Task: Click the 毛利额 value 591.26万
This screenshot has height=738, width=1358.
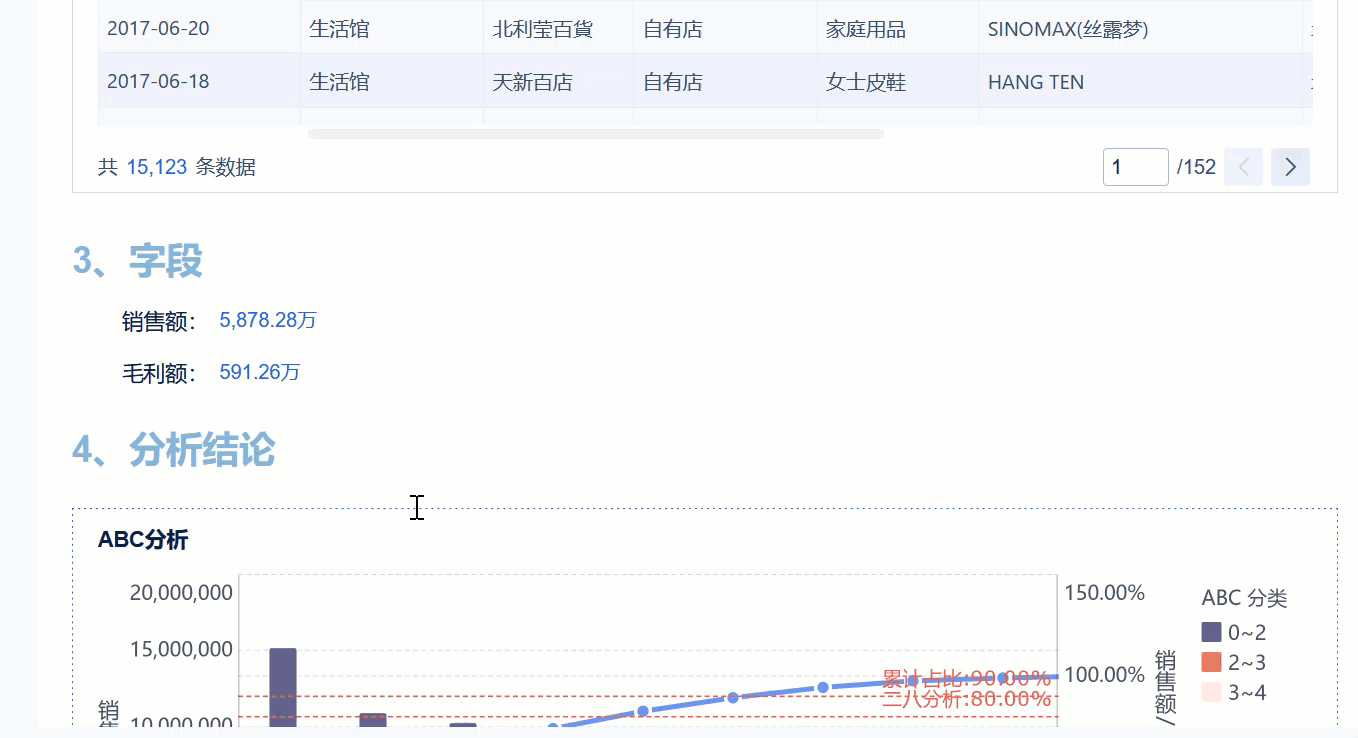Action: click(260, 372)
